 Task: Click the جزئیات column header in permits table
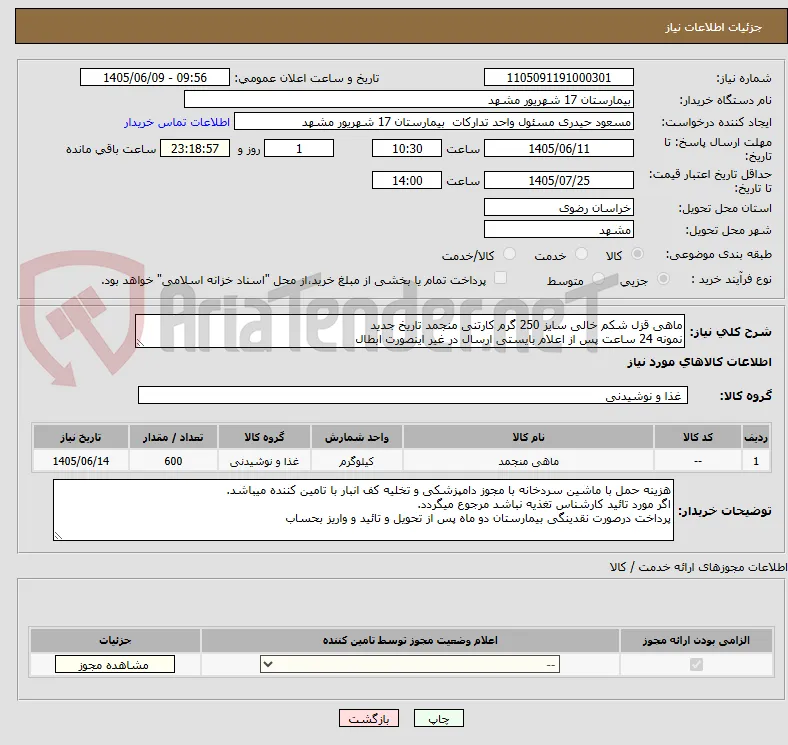click(115, 640)
